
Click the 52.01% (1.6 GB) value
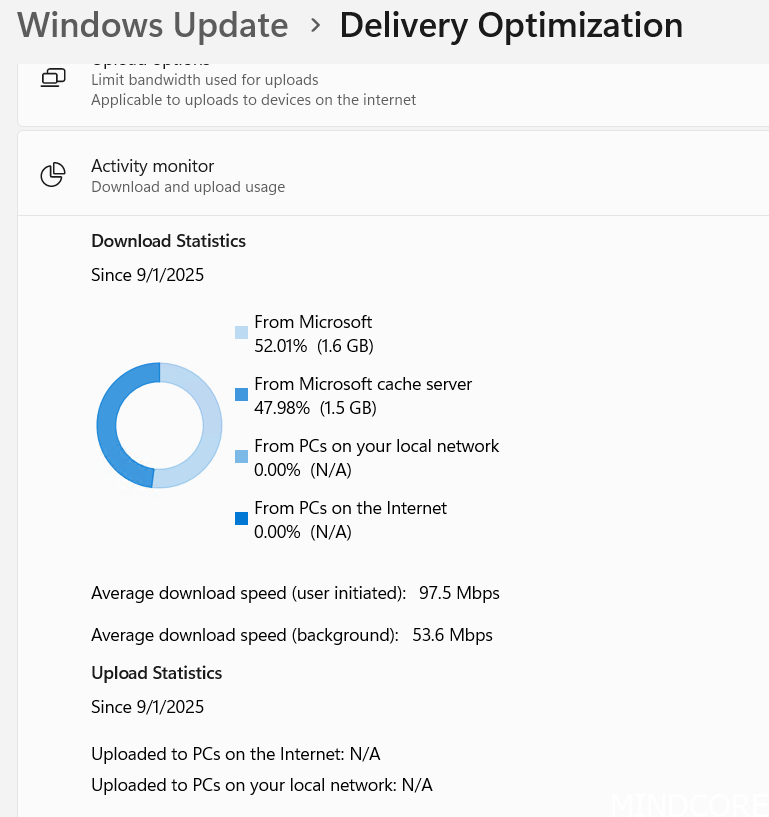tap(314, 346)
